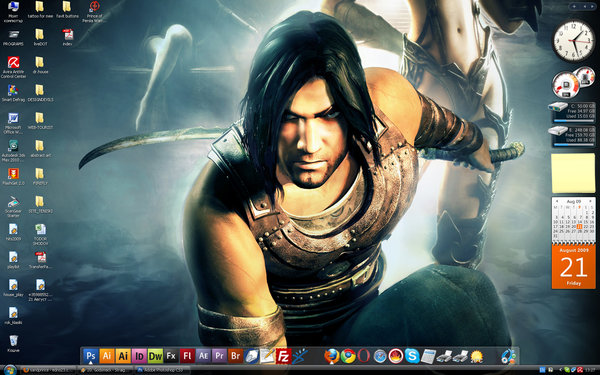Select the TODOR SHODOV spreadsheet file

[40, 234]
